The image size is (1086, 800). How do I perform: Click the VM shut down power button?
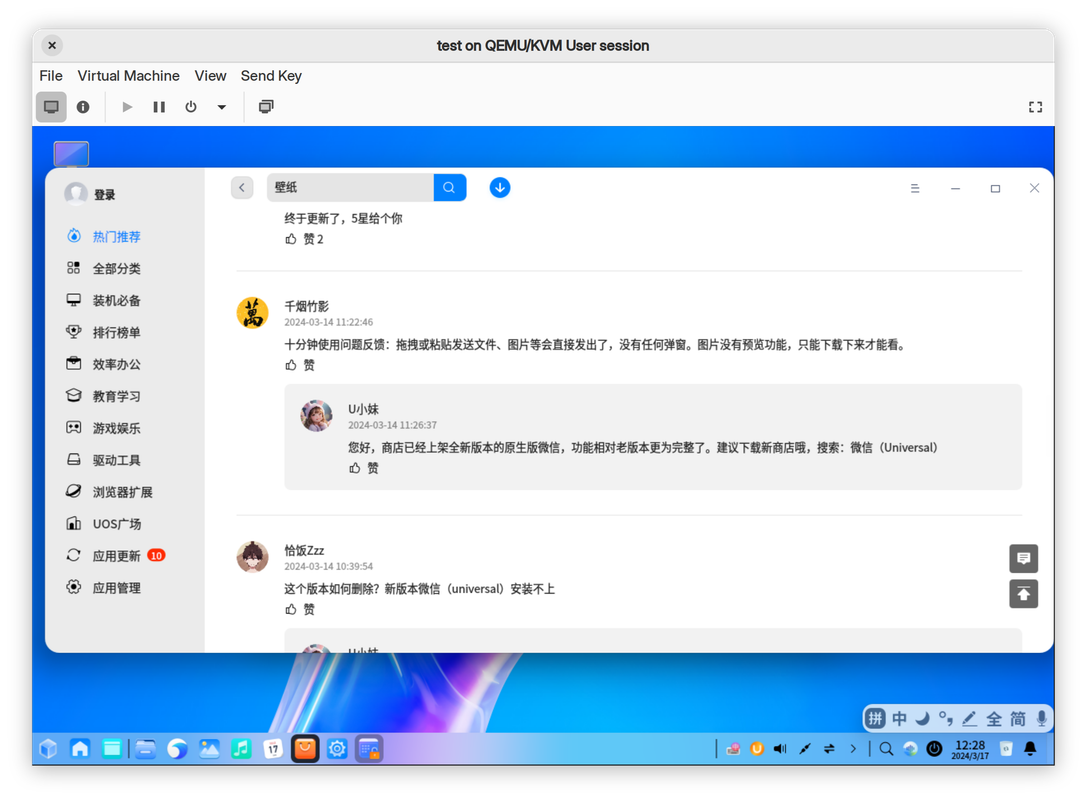pyautogui.click(x=190, y=107)
